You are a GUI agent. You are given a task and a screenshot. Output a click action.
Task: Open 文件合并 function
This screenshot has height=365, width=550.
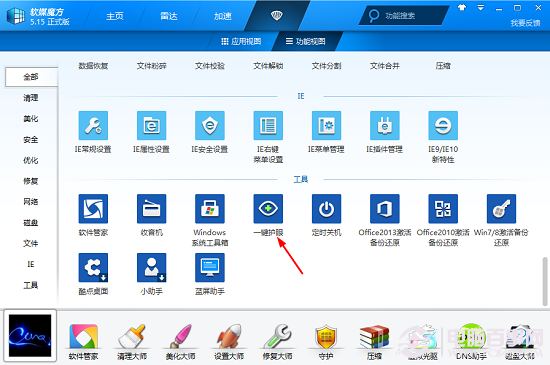(x=385, y=66)
